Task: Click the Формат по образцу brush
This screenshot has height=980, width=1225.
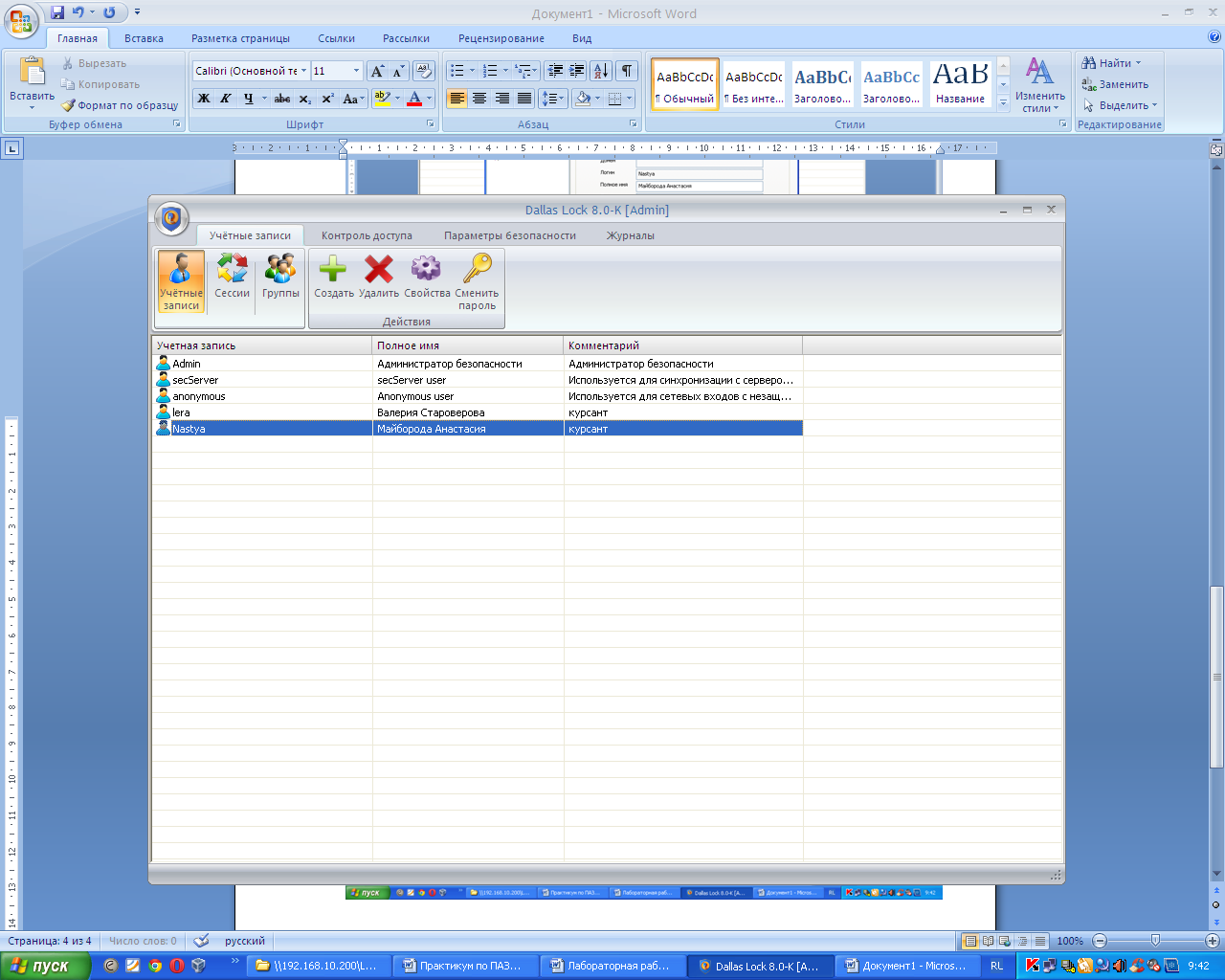Action: 120,105
